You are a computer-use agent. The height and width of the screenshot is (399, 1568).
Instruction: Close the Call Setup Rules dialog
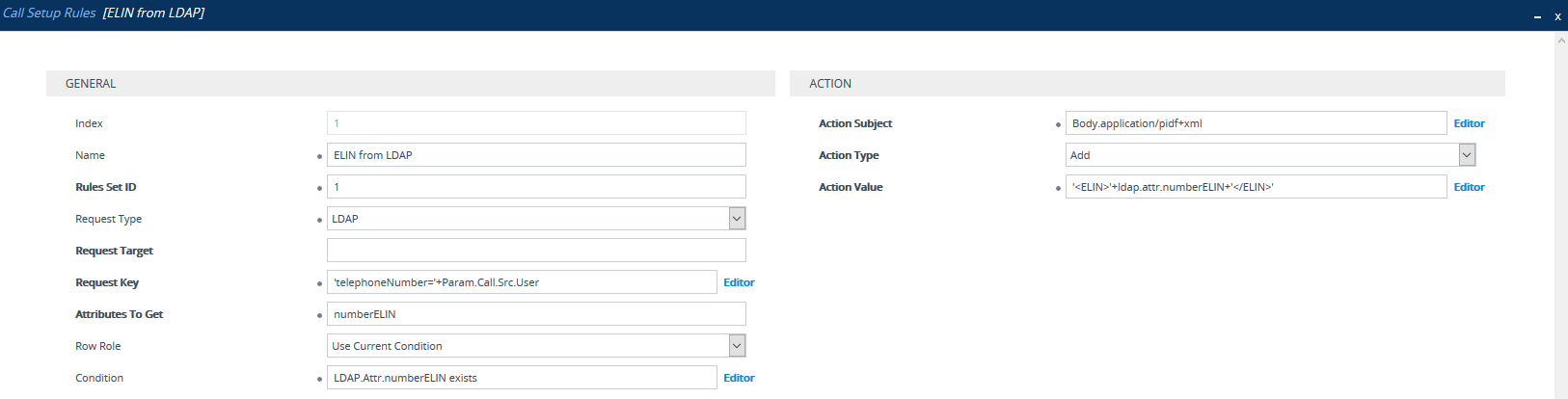point(1557,16)
